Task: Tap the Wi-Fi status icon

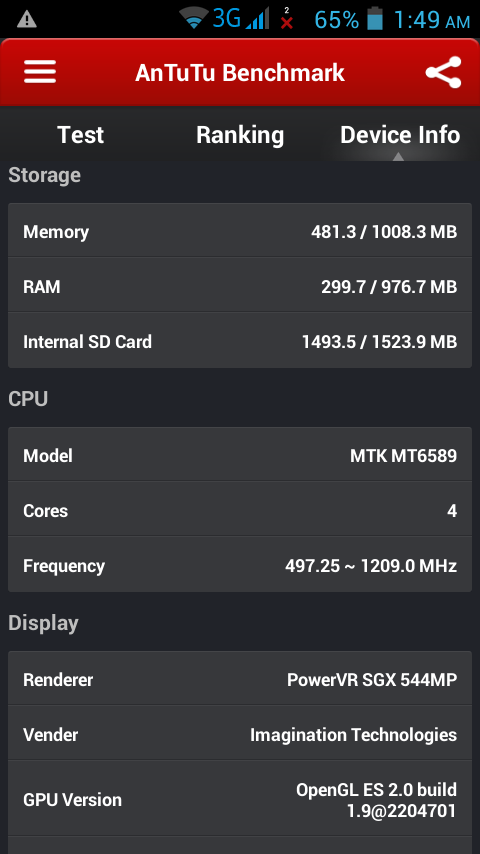Action: [x=194, y=19]
